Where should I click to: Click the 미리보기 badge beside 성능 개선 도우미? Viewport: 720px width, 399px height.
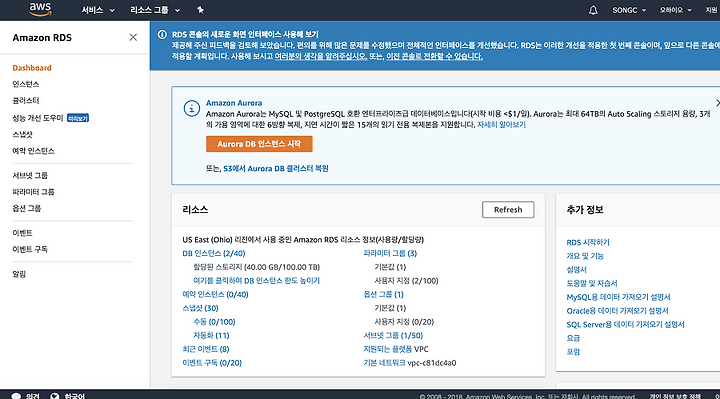click(x=78, y=118)
